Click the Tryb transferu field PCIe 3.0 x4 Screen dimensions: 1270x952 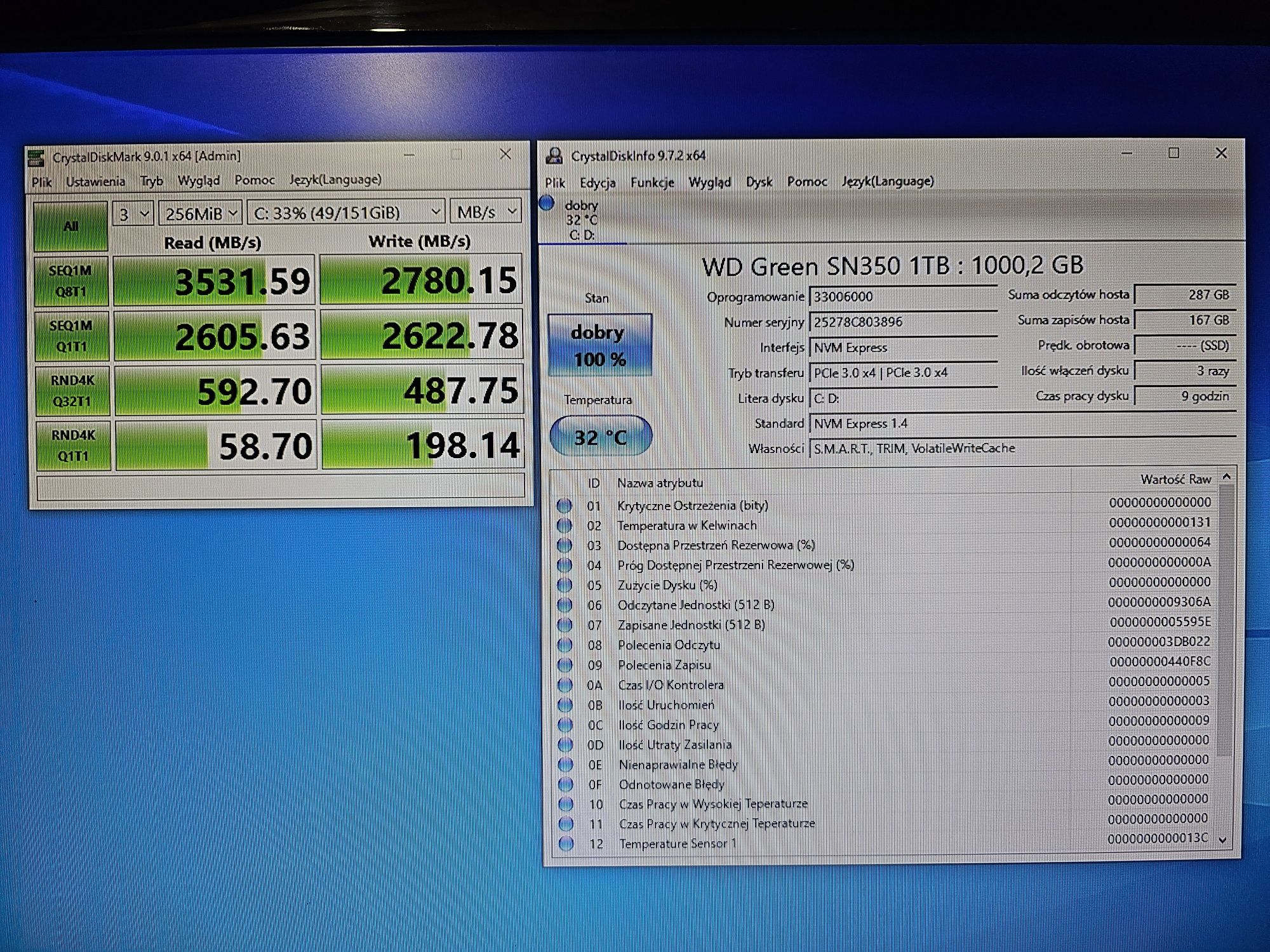(x=903, y=373)
